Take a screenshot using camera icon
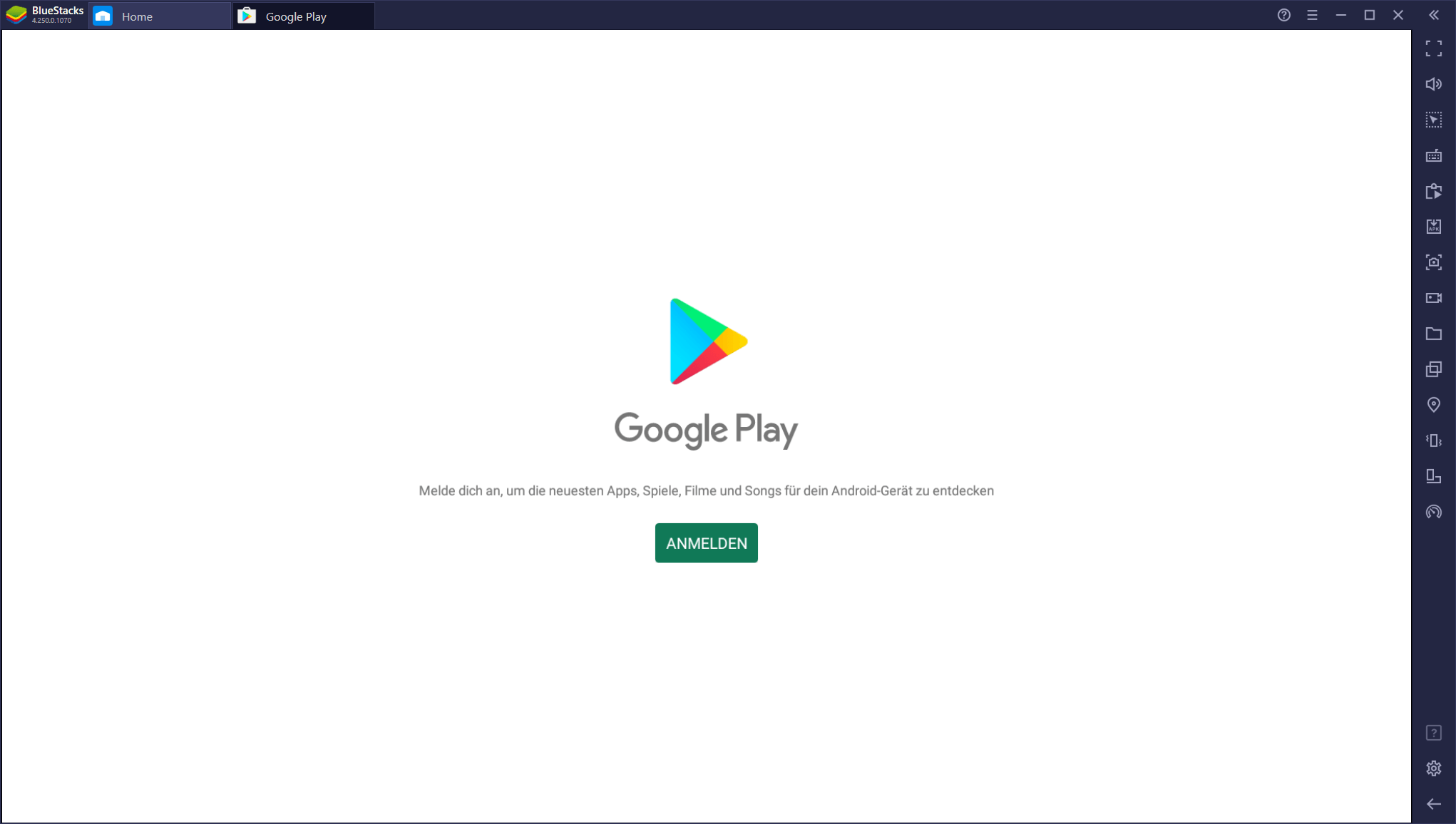Viewport: 1456px width, 824px height. tap(1433, 262)
